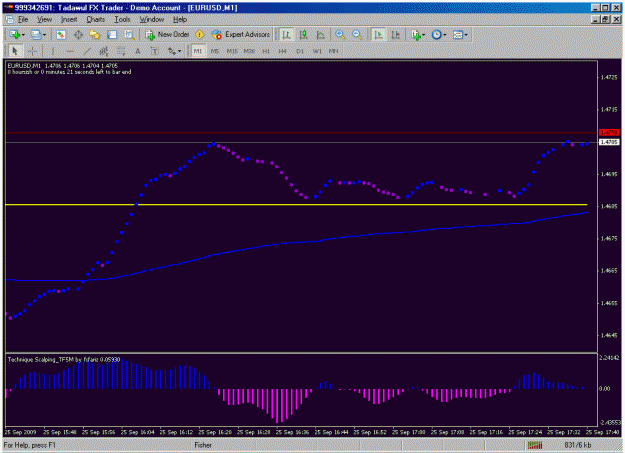Select the Trendline drawing tool

87,51
